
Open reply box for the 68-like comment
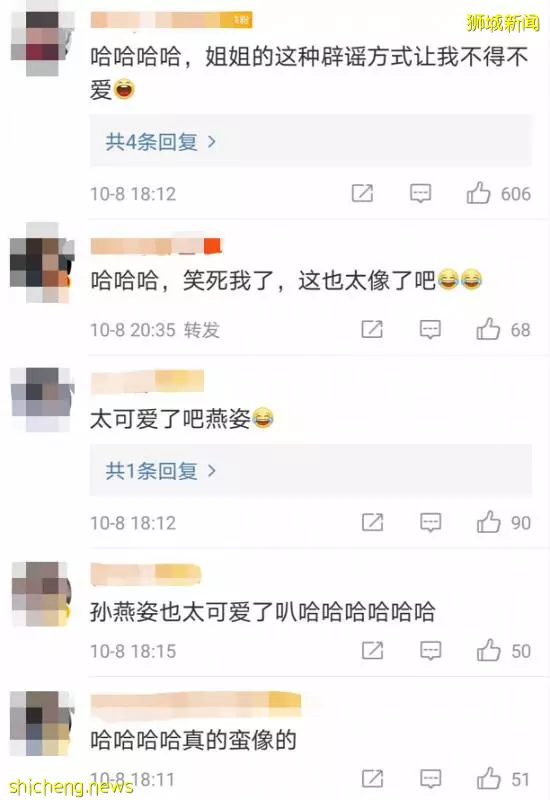pos(430,329)
